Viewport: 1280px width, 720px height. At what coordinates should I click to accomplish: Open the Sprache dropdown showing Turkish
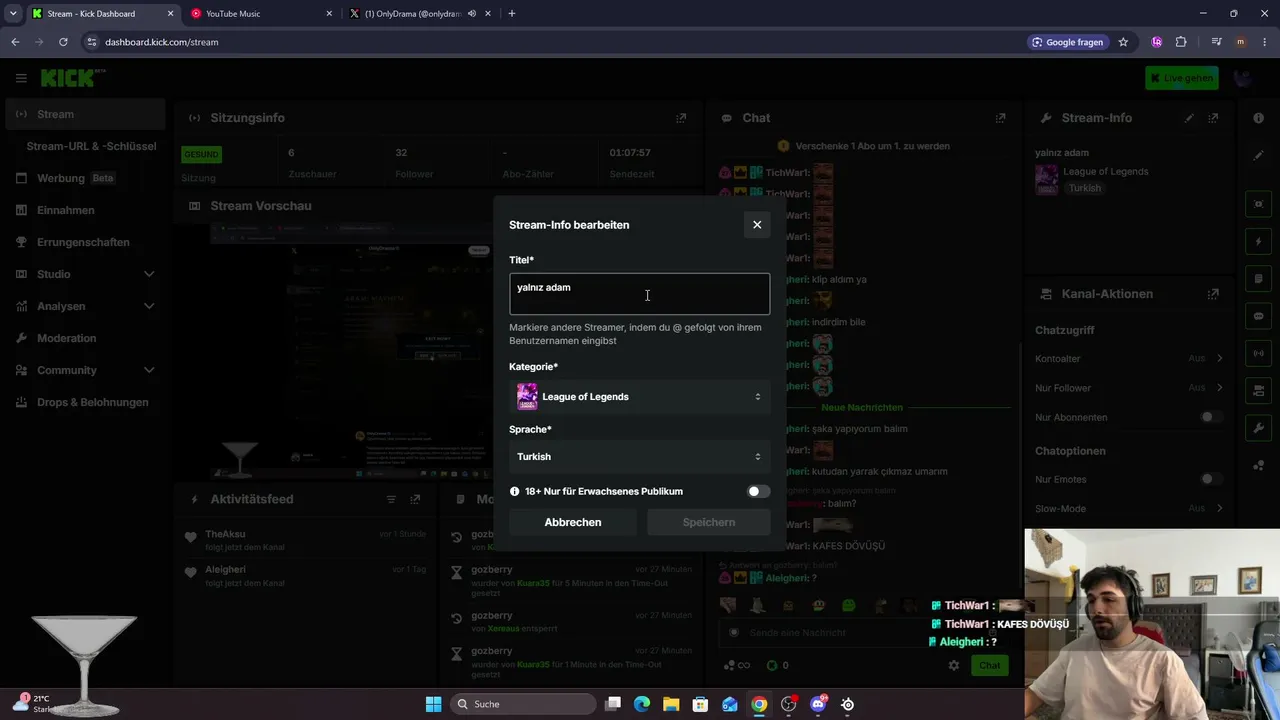coord(640,457)
